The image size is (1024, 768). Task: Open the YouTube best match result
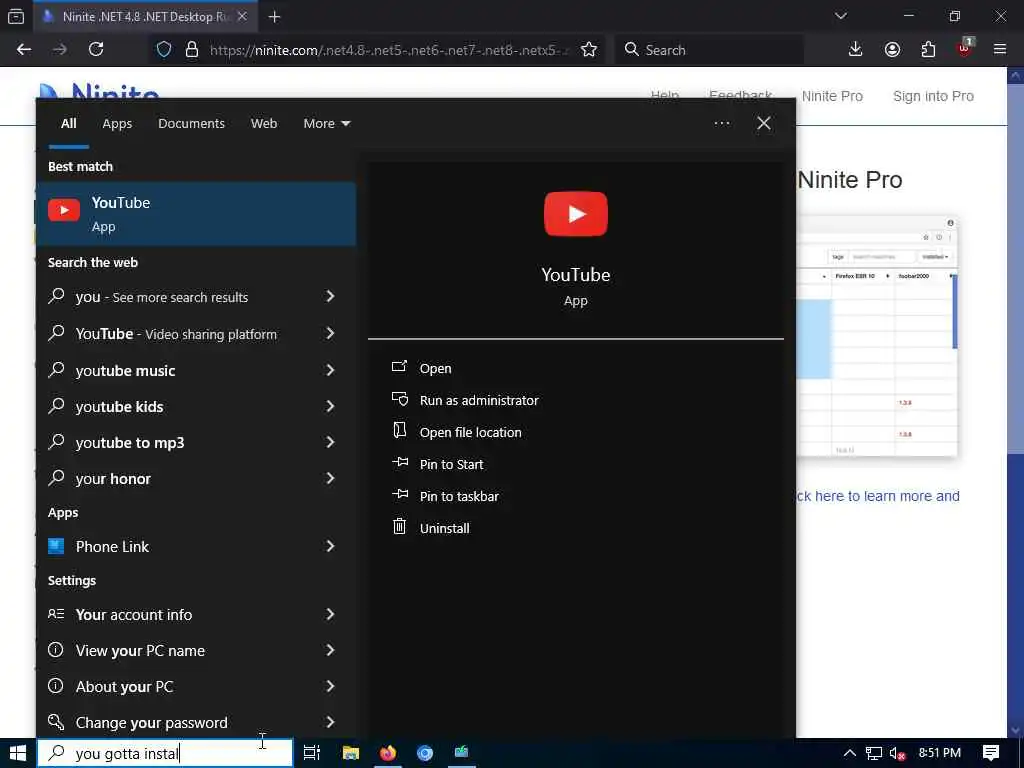tap(196, 214)
